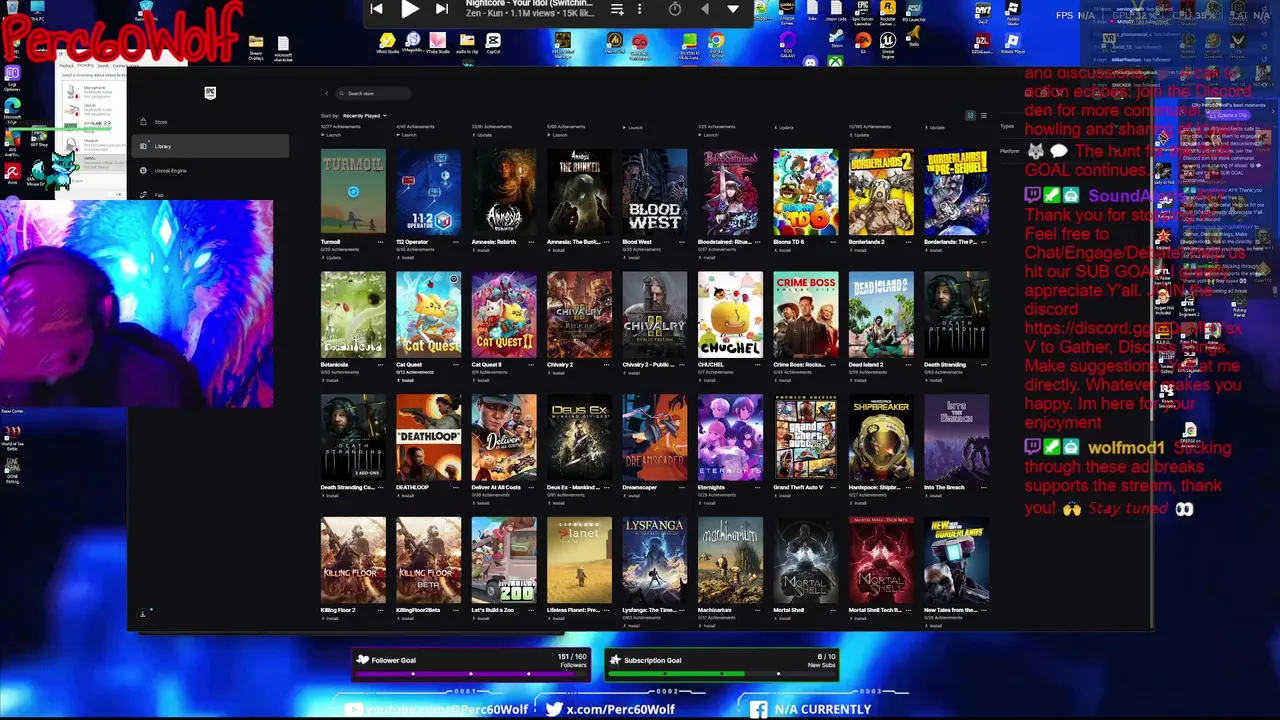Click the Dead Island 2 title

866,365
